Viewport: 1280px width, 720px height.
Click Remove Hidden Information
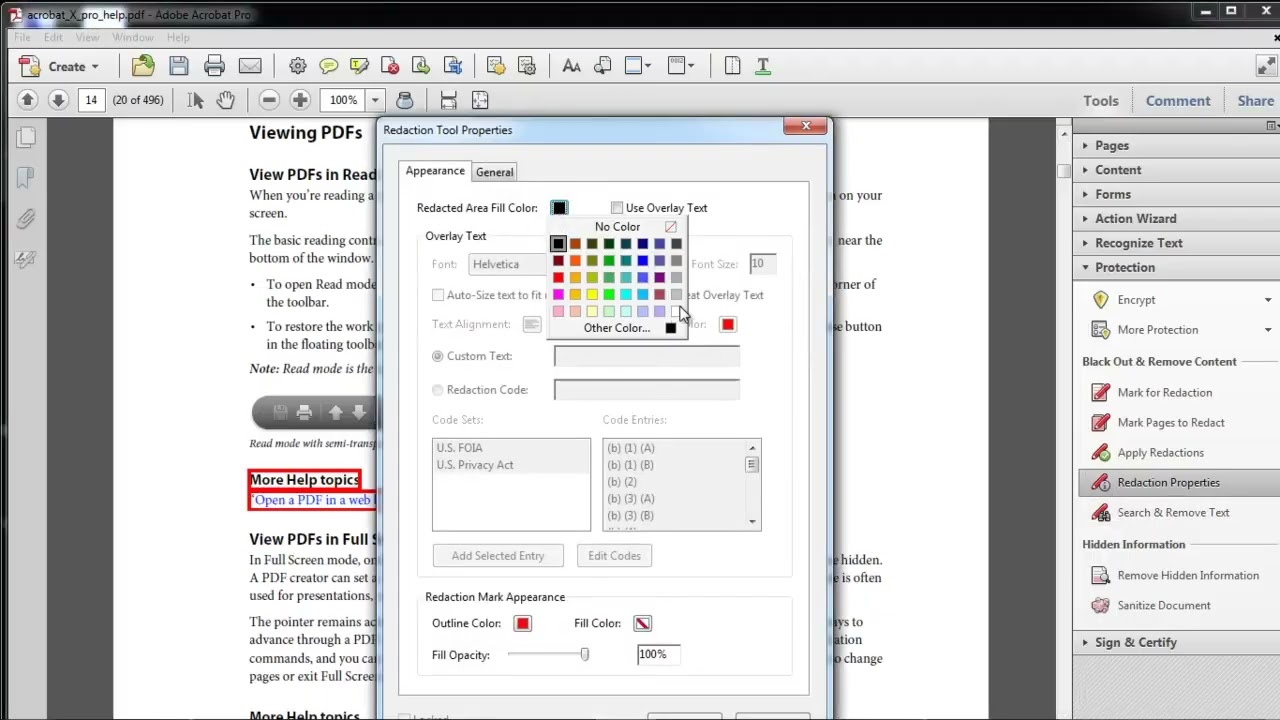pyautogui.click(x=1188, y=575)
